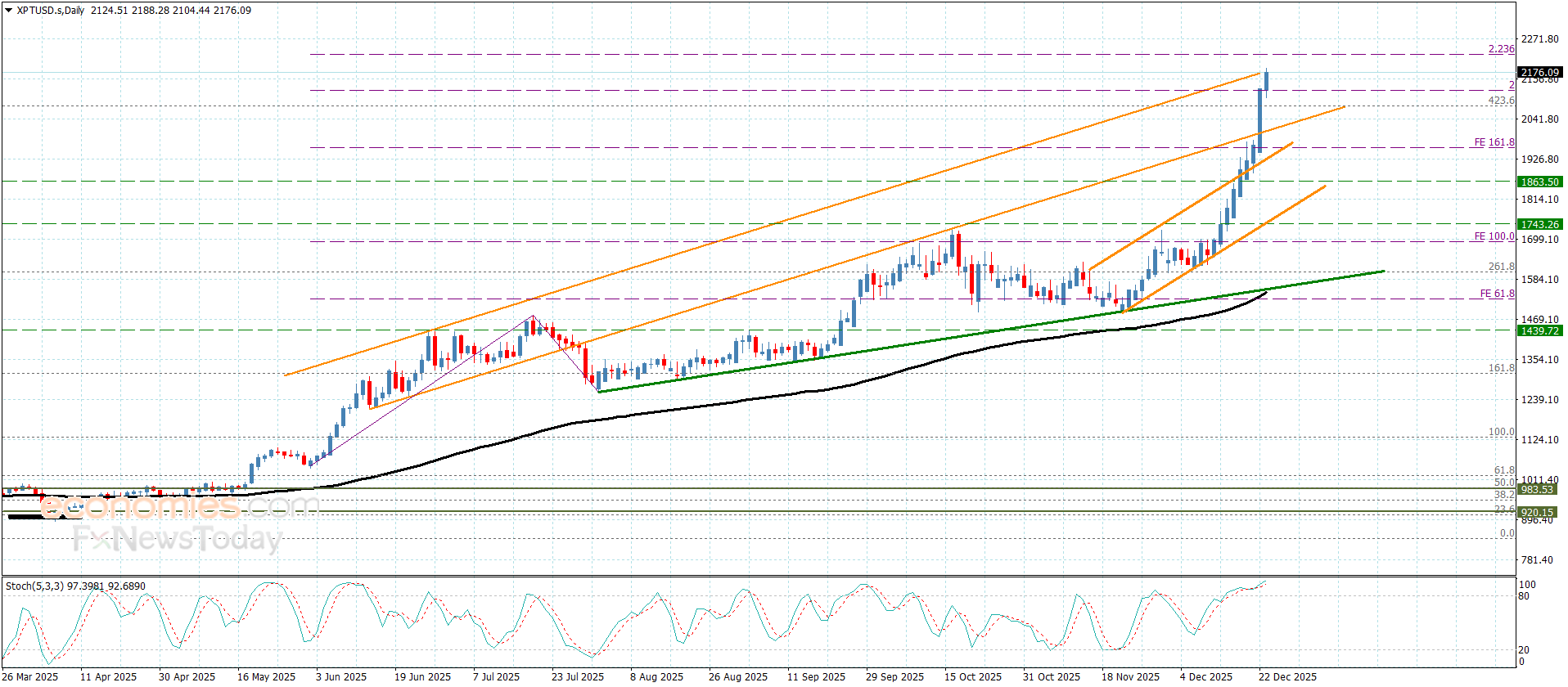Click the 2041.80 price axis value

coord(1539,119)
